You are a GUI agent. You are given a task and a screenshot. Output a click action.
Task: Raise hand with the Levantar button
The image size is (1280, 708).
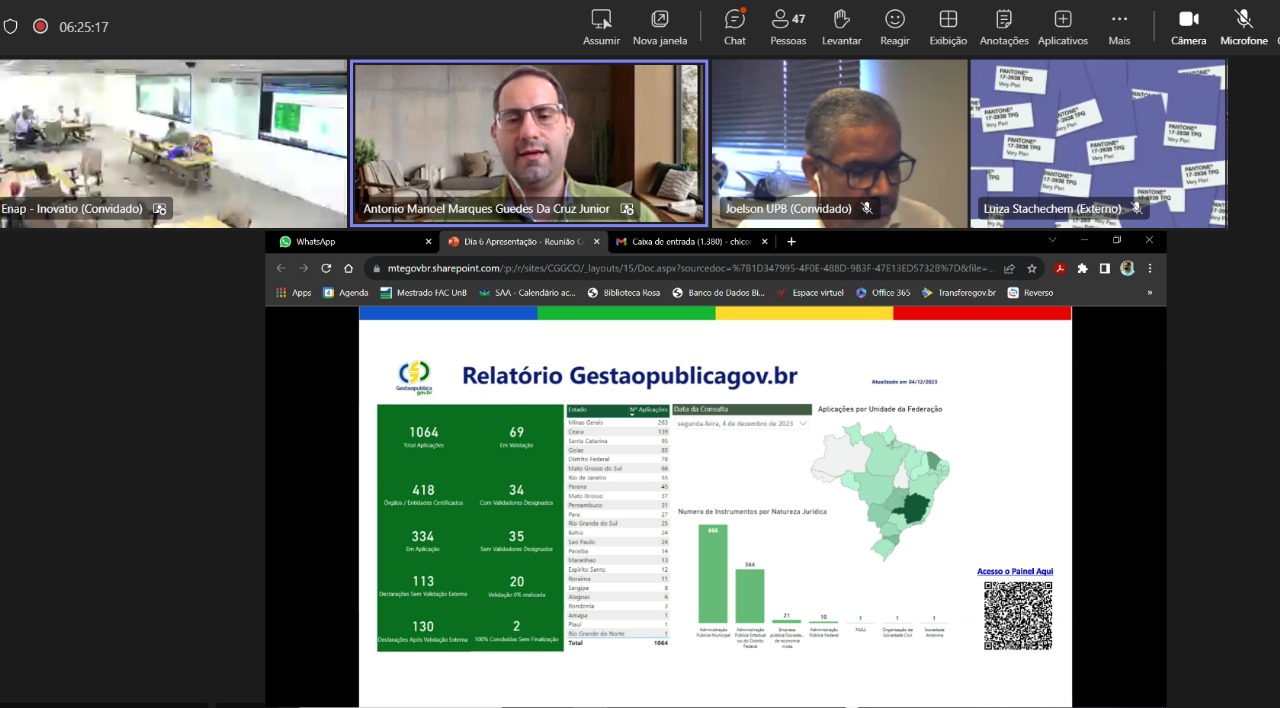click(x=841, y=26)
